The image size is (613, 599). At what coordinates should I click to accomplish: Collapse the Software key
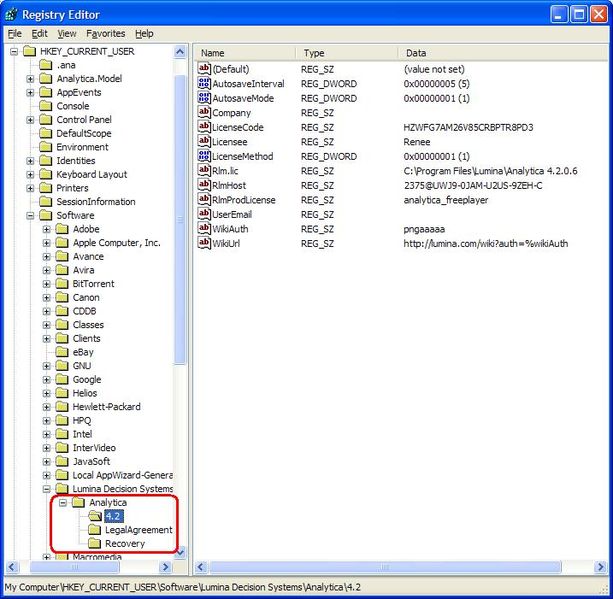[30, 215]
